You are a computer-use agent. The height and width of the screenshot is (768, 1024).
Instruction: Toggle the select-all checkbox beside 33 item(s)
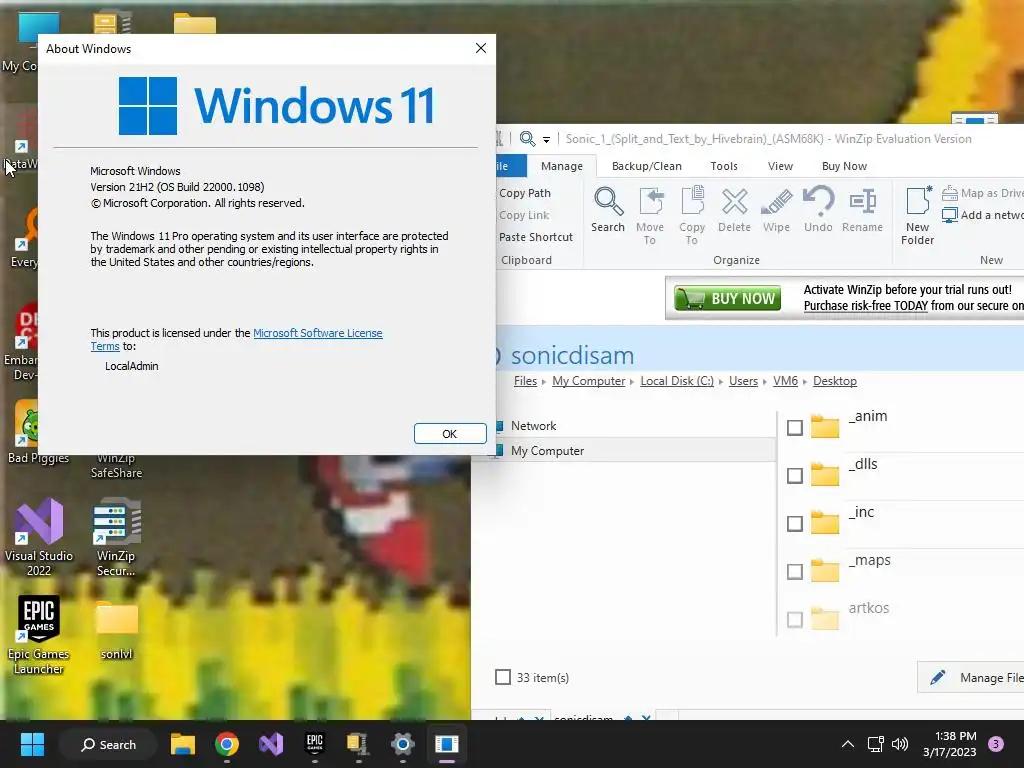(503, 677)
